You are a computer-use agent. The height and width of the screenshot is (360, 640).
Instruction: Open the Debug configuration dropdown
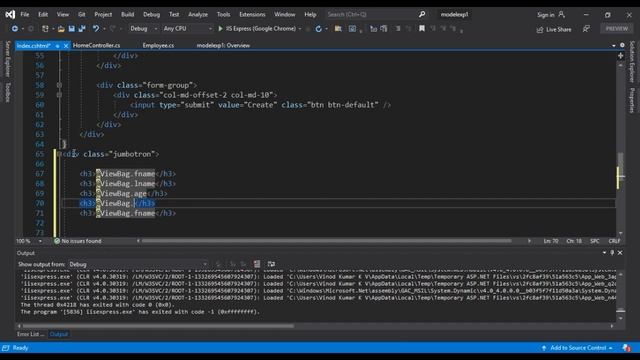coord(143,29)
